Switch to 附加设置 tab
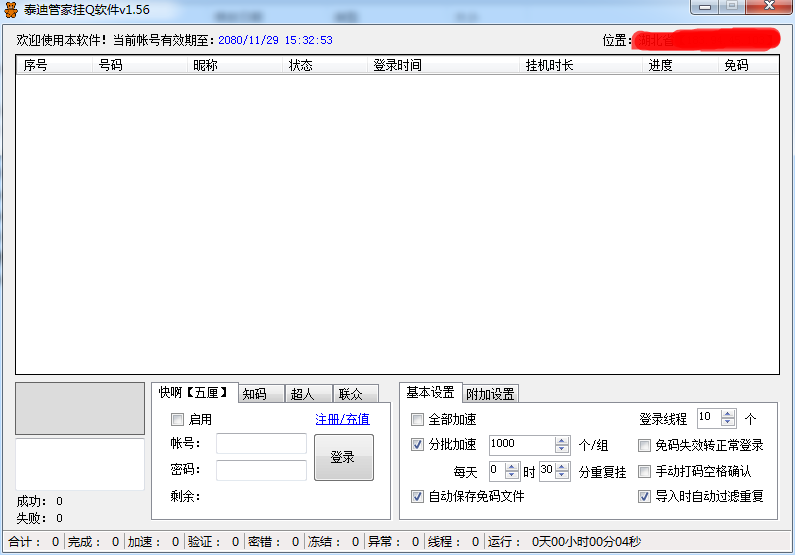This screenshot has width=795, height=555. [490, 394]
